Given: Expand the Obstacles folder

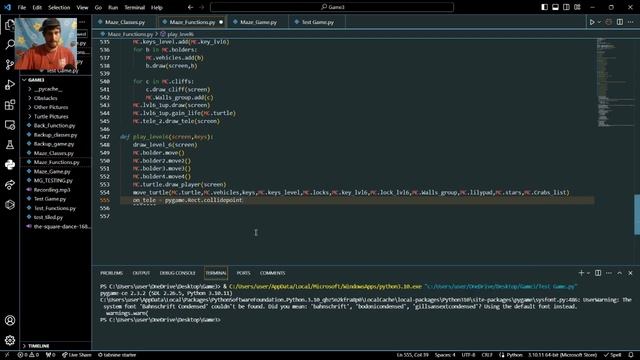Looking at the screenshot, I should 45,98.
